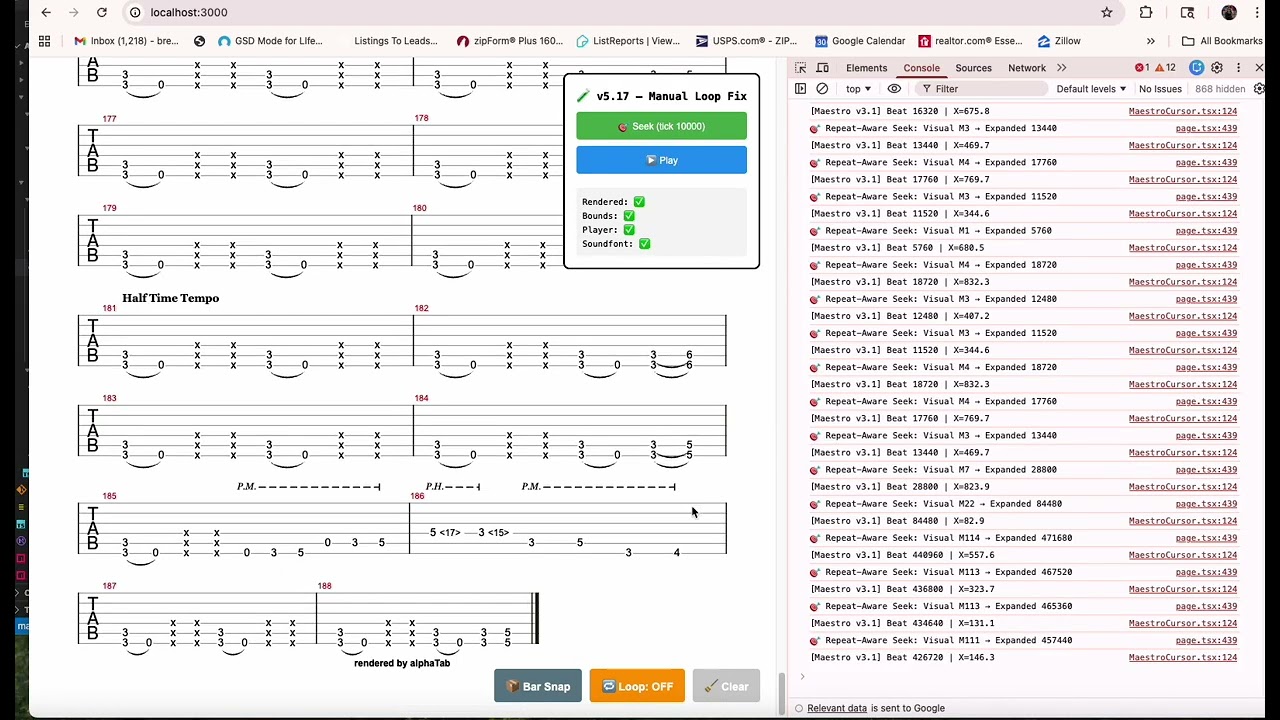Open the GSD Mode for Life bookmark
1280x720 pixels.
click(x=270, y=41)
